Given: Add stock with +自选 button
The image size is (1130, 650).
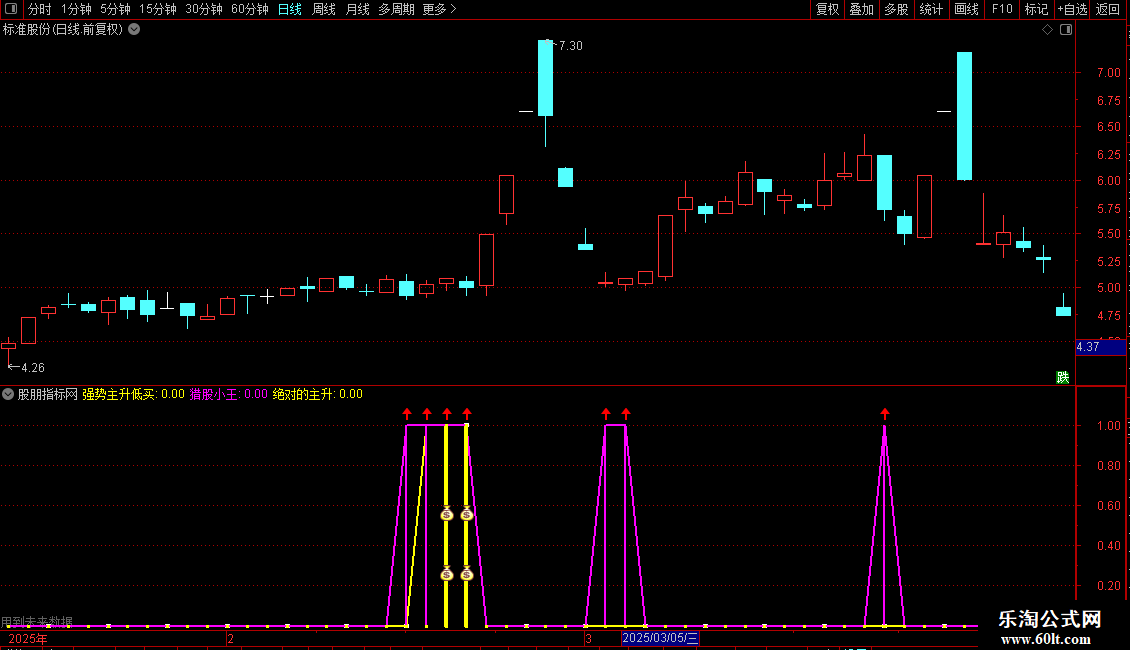Looking at the screenshot, I should pos(1072,9).
